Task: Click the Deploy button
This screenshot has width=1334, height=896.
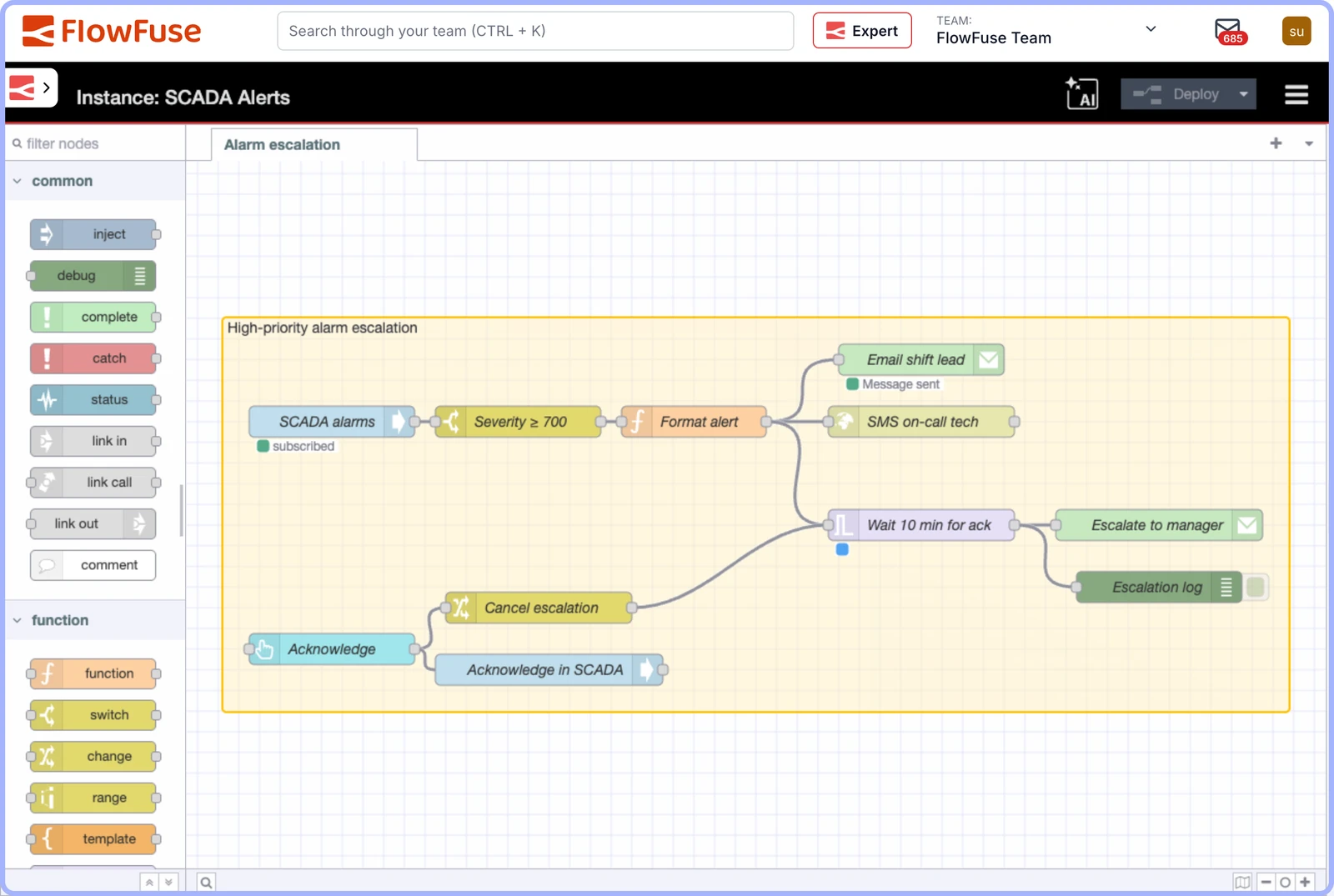Action: [1176, 94]
